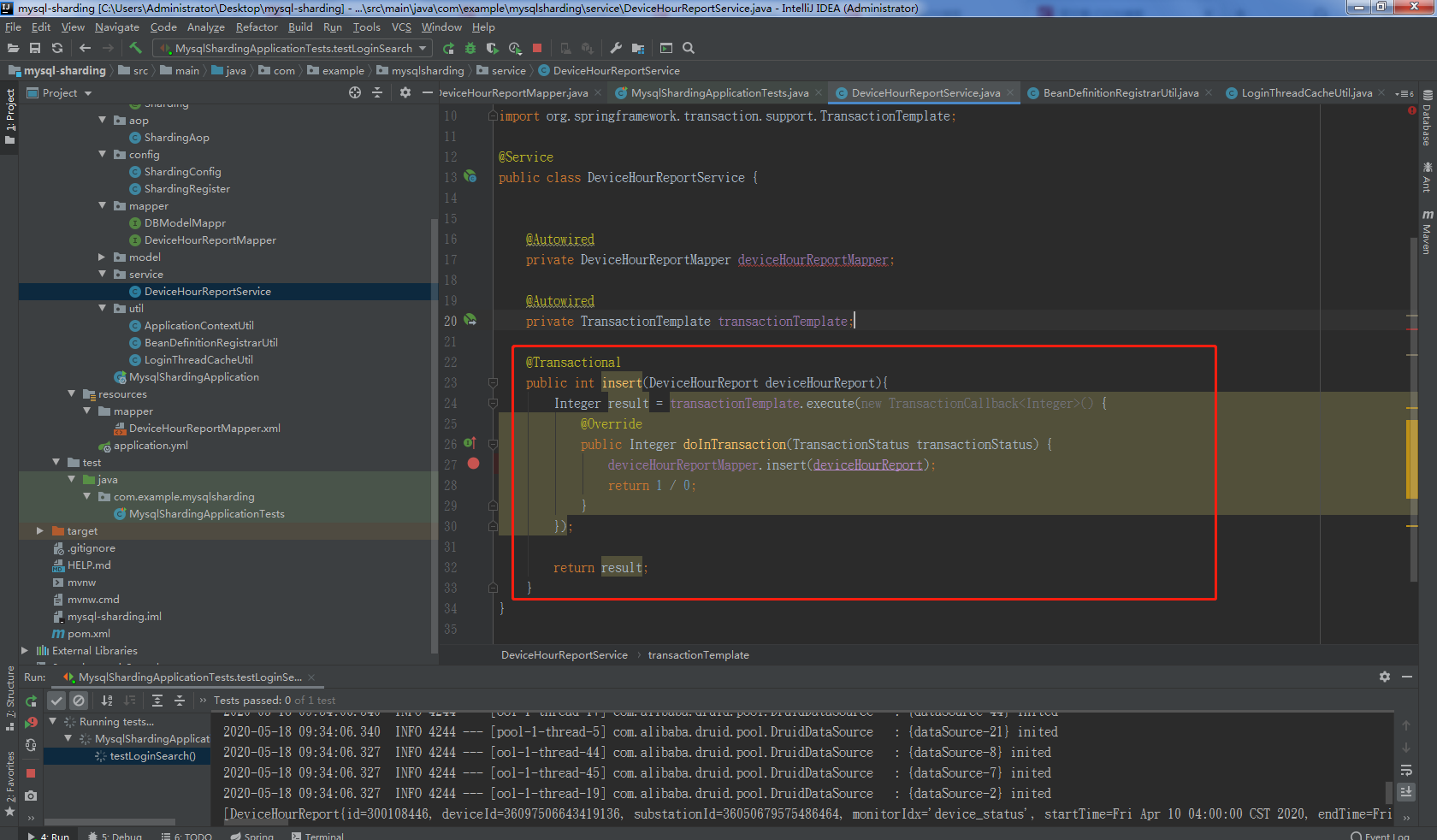
Task: Click Toggle auto-test icon in Run panel
Action: coord(31,745)
